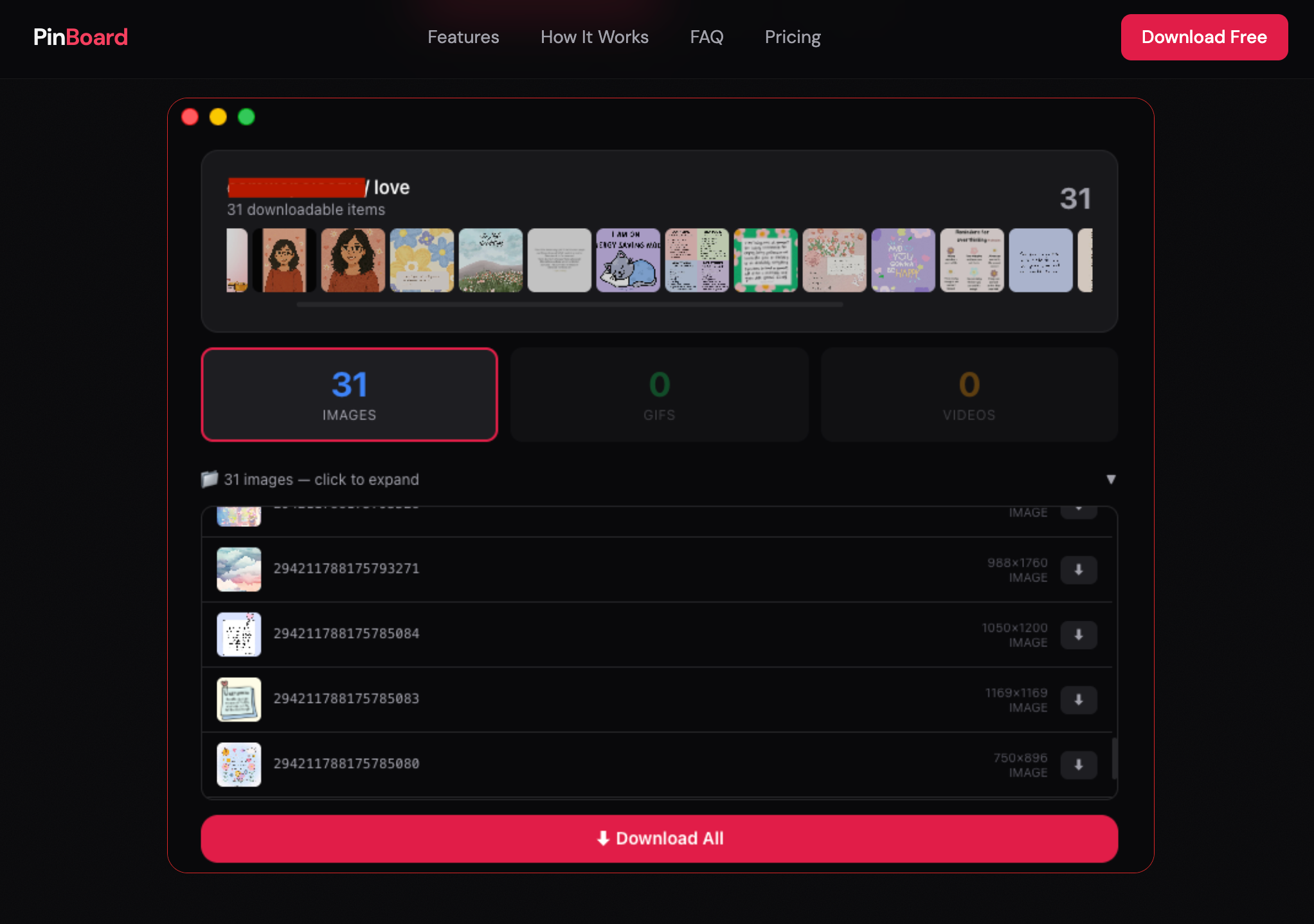The image size is (1314, 924).
Task: Click the thumbnail strip horizontal scrollbar
Action: coord(569,305)
